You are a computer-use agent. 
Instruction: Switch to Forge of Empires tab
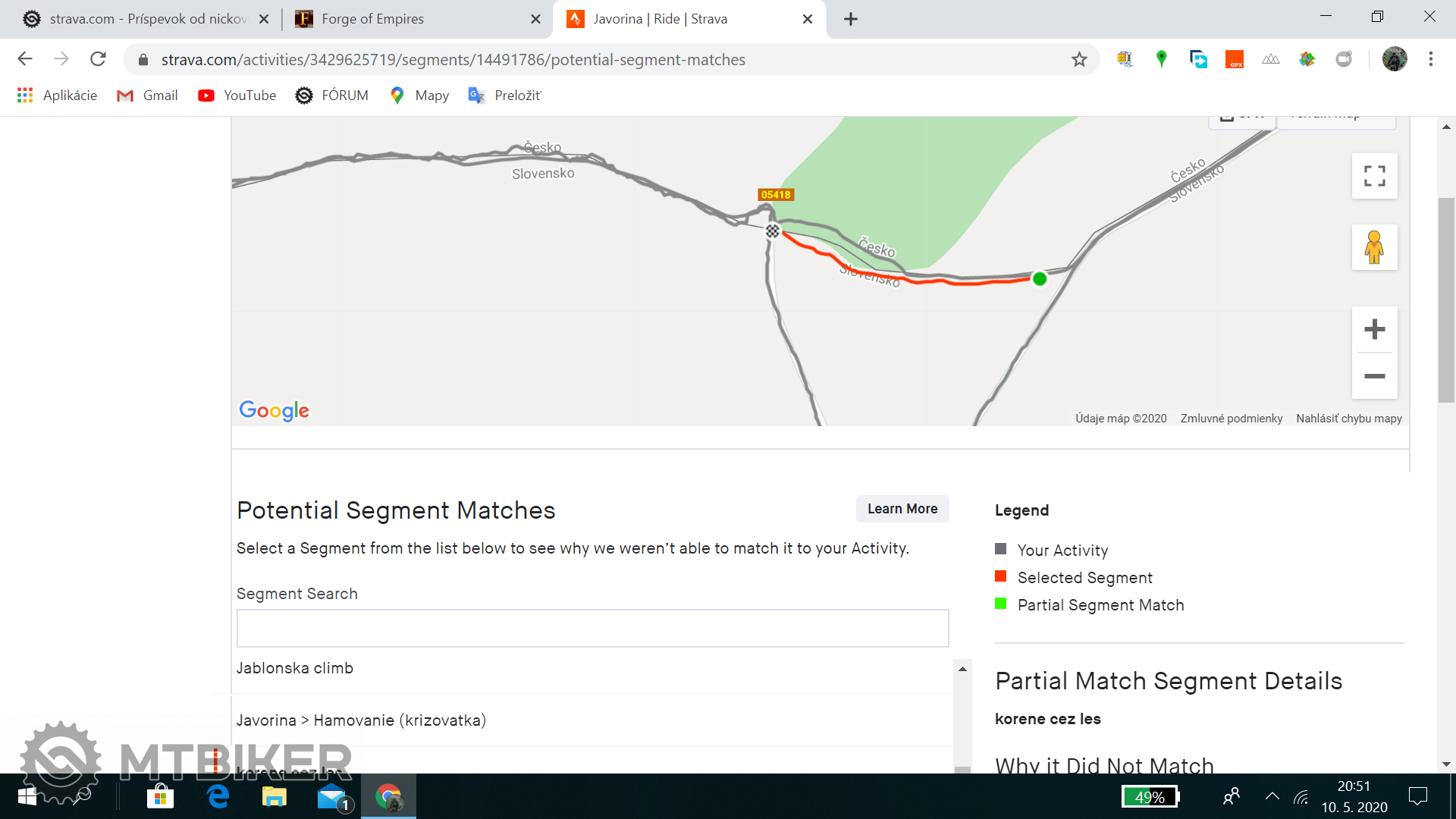coord(372,19)
